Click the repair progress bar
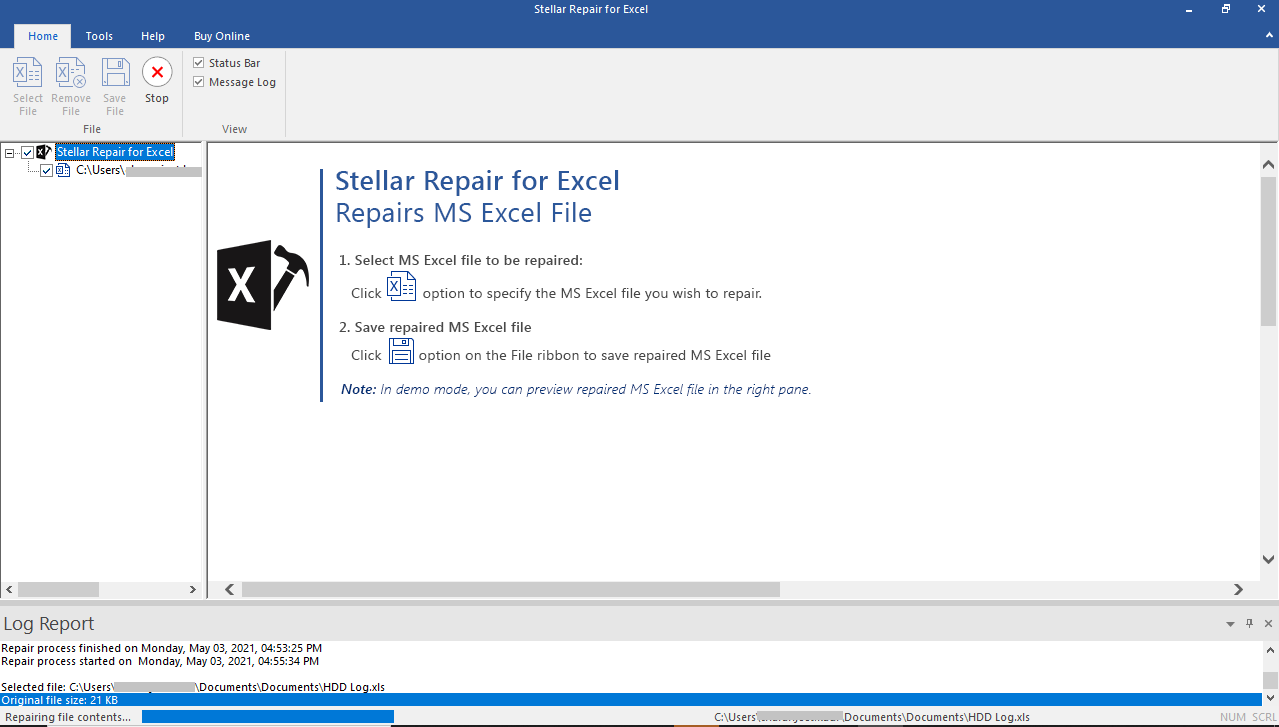This screenshot has width=1279, height=727. [x=268, y=717]
